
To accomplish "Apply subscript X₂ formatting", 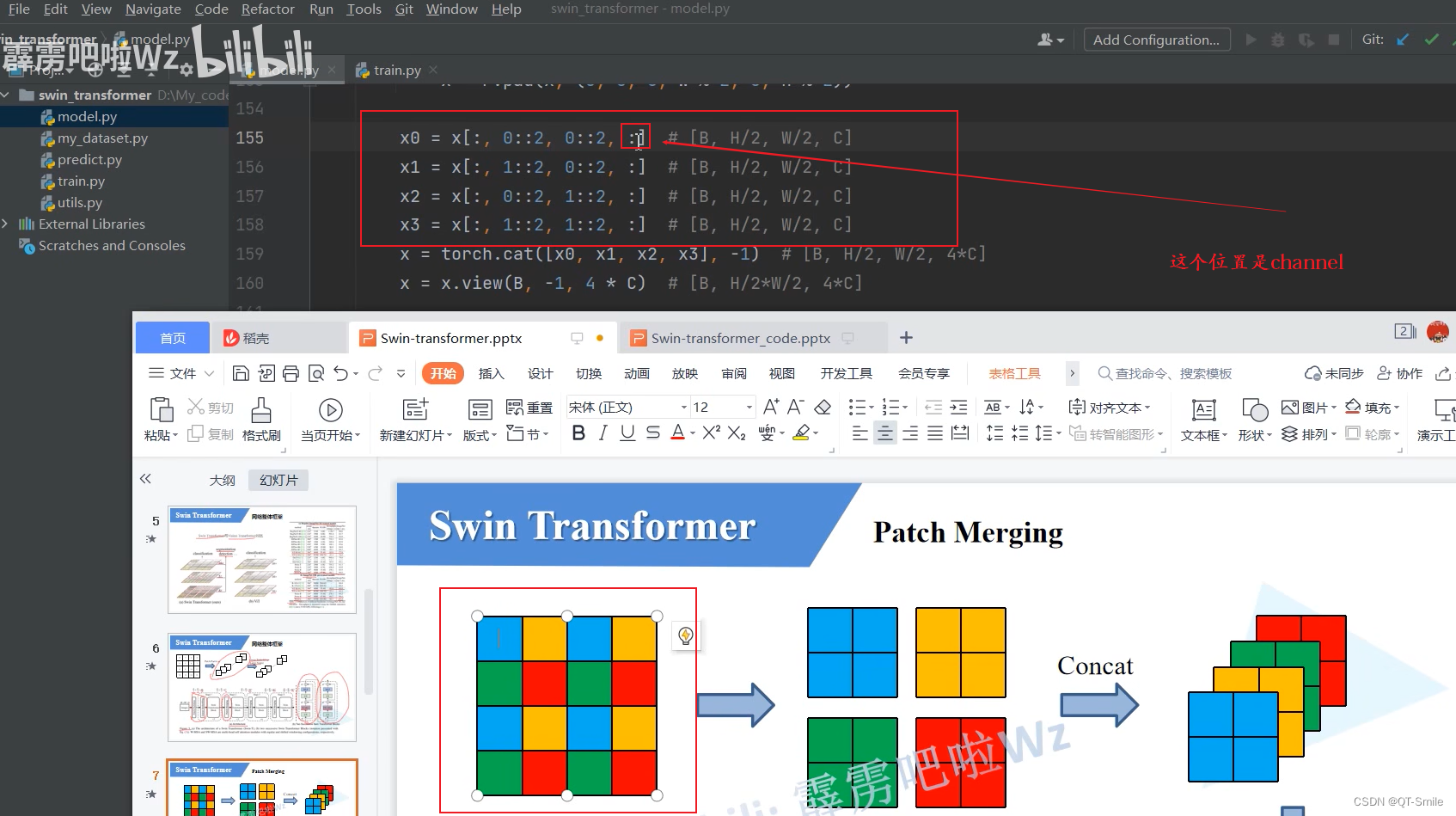I will pyautogui.click(x=737, y=433).
